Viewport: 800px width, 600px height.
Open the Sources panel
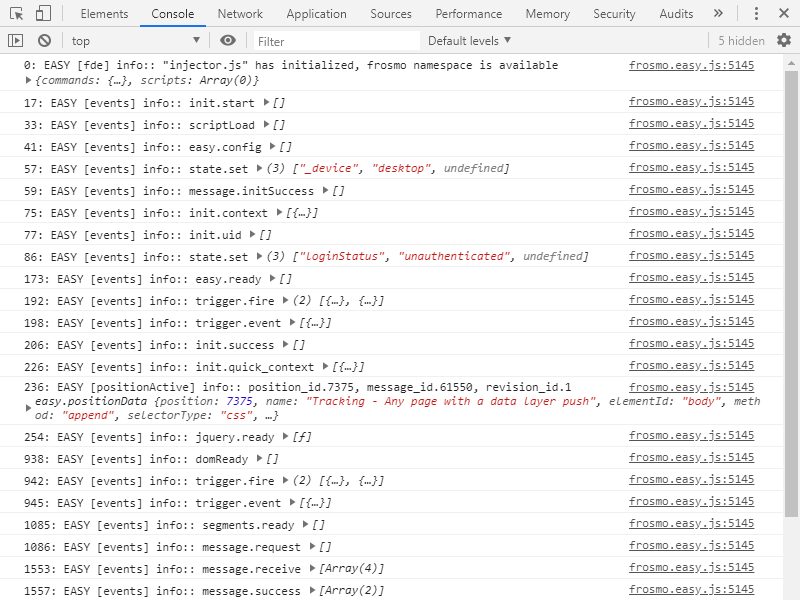point(391,13)
